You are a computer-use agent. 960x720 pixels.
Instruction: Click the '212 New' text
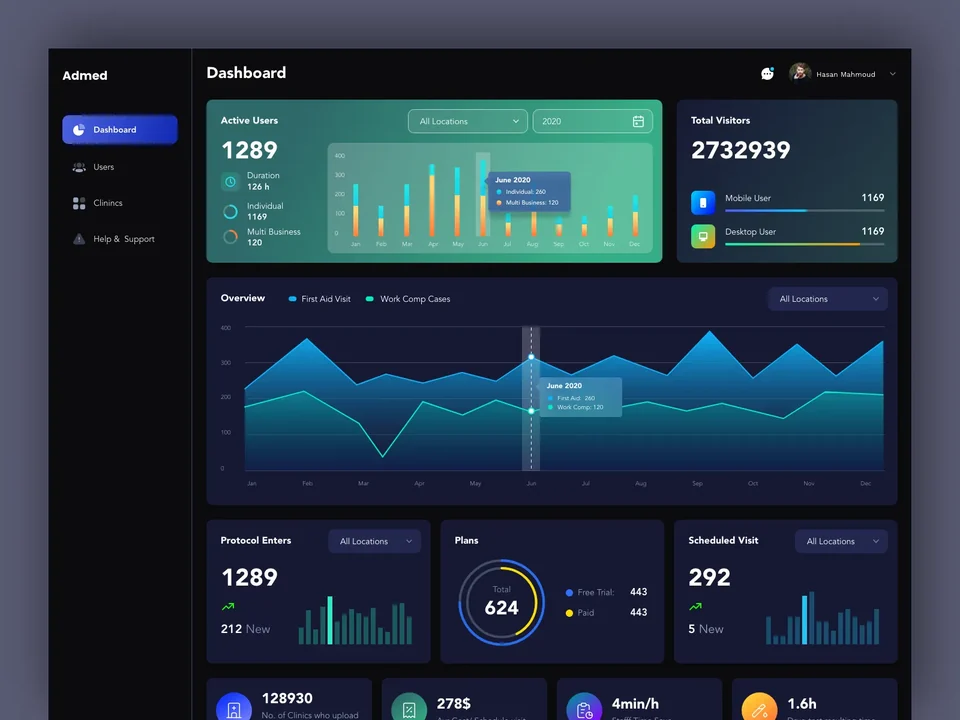[245, 629]
